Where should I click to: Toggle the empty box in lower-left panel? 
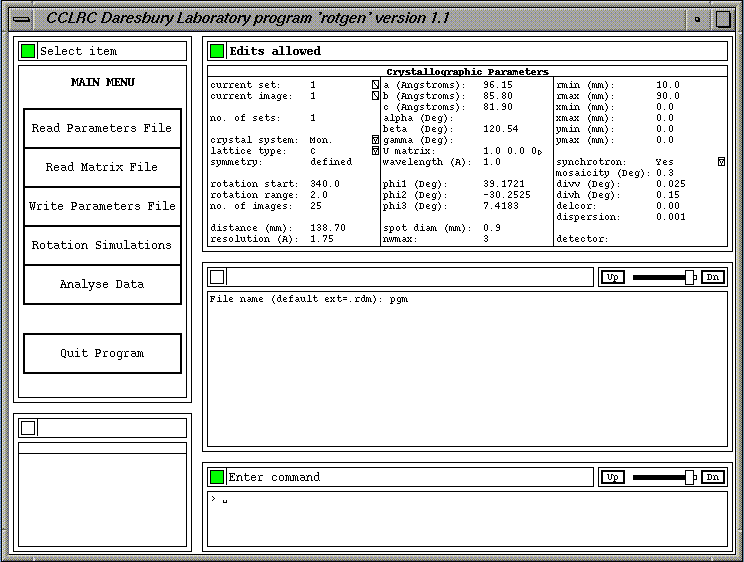(28, 428)
